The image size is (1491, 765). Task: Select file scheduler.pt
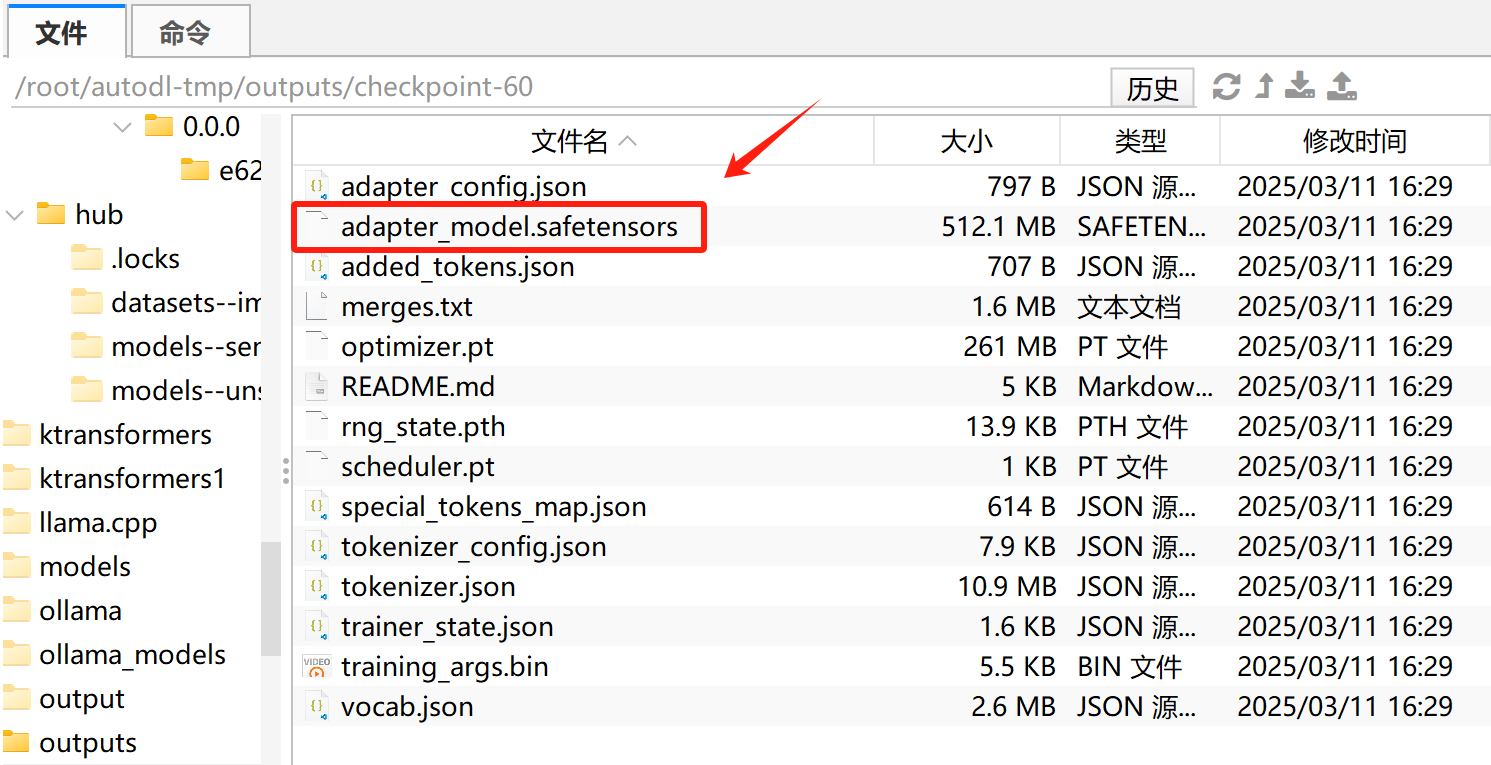point(418,466)
